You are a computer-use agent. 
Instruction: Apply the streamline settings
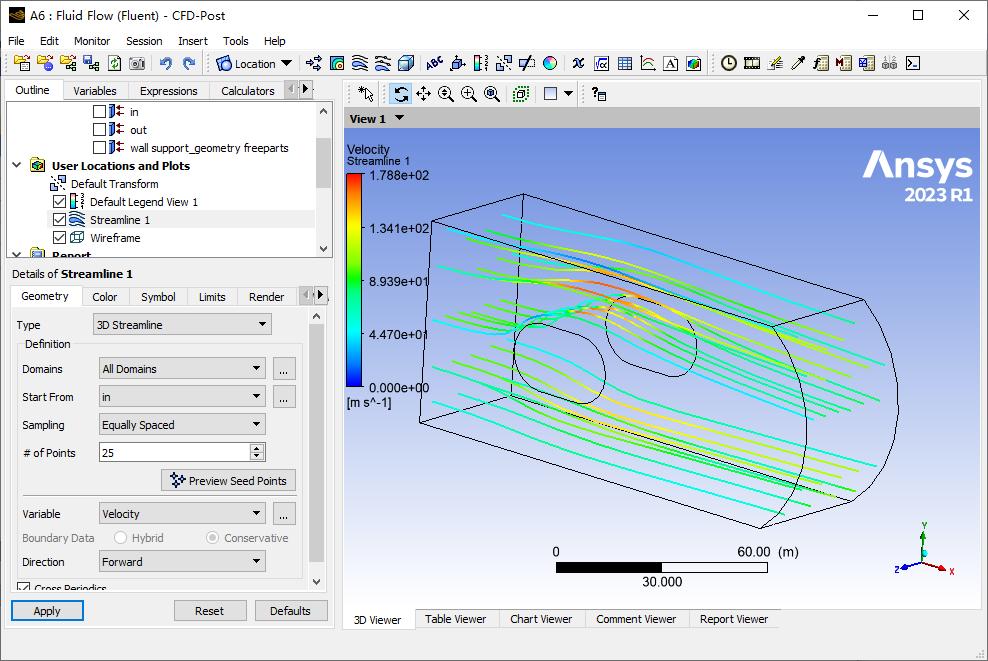point(47,610)
